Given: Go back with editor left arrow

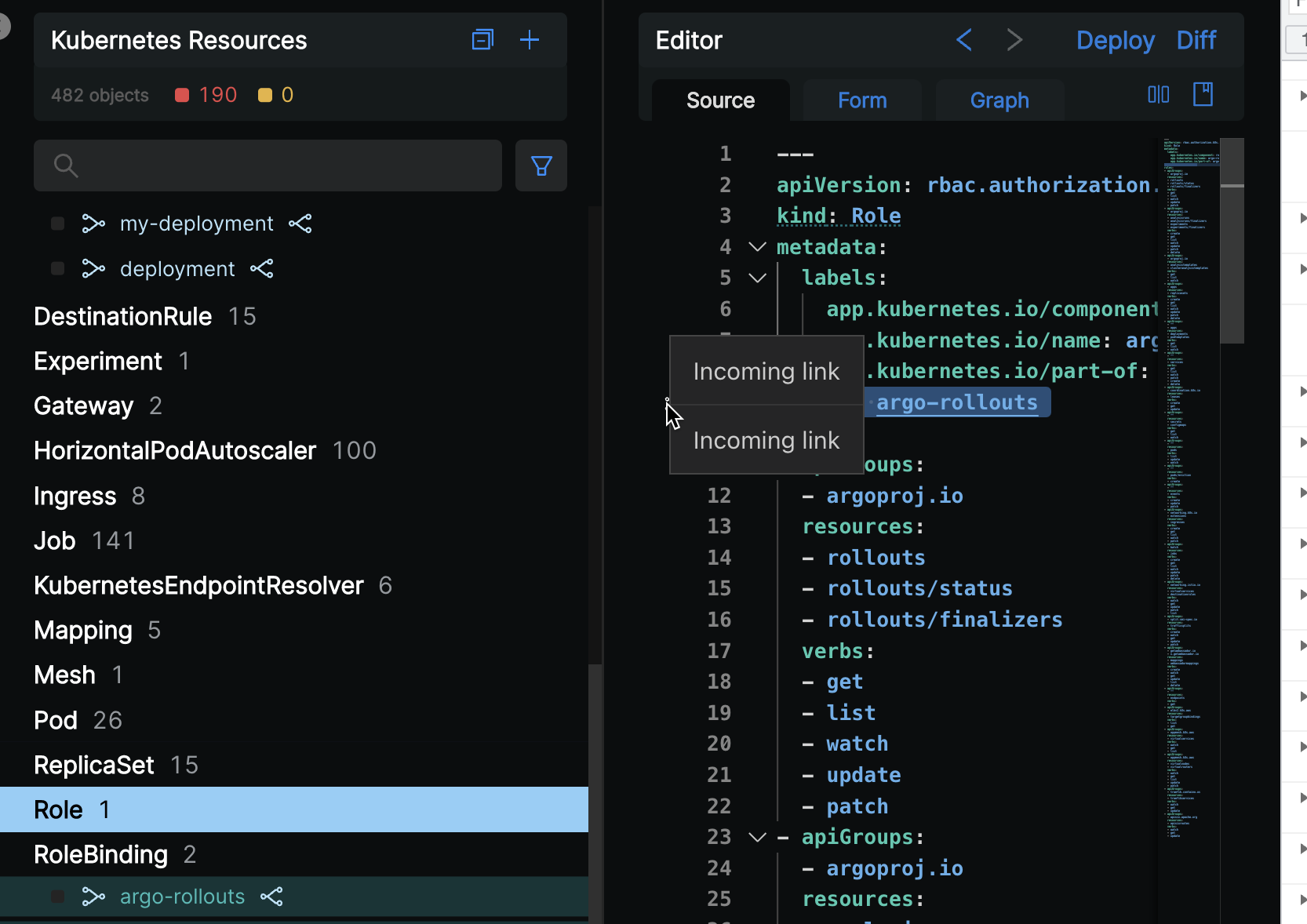Looking at the screenshot, I should point(964,40).
